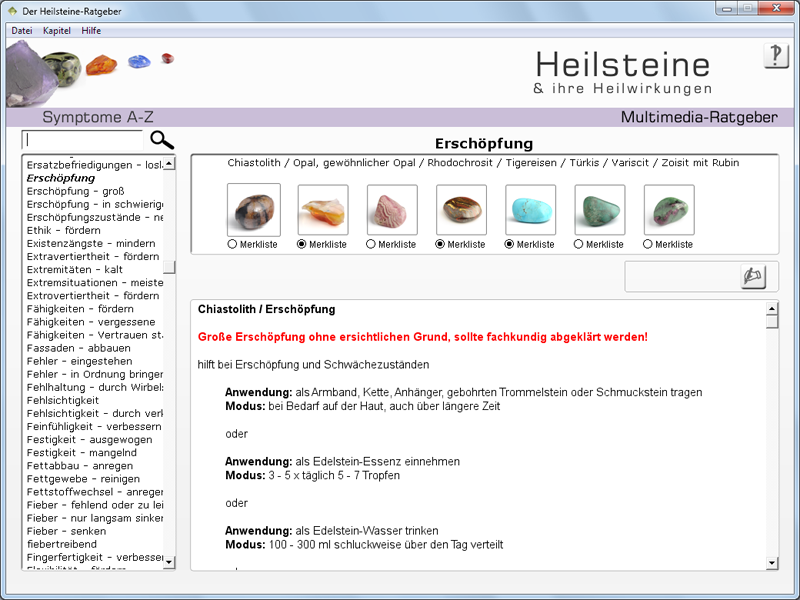Toggle Merkliste radio under Rhodochrosit

(372, 244)
